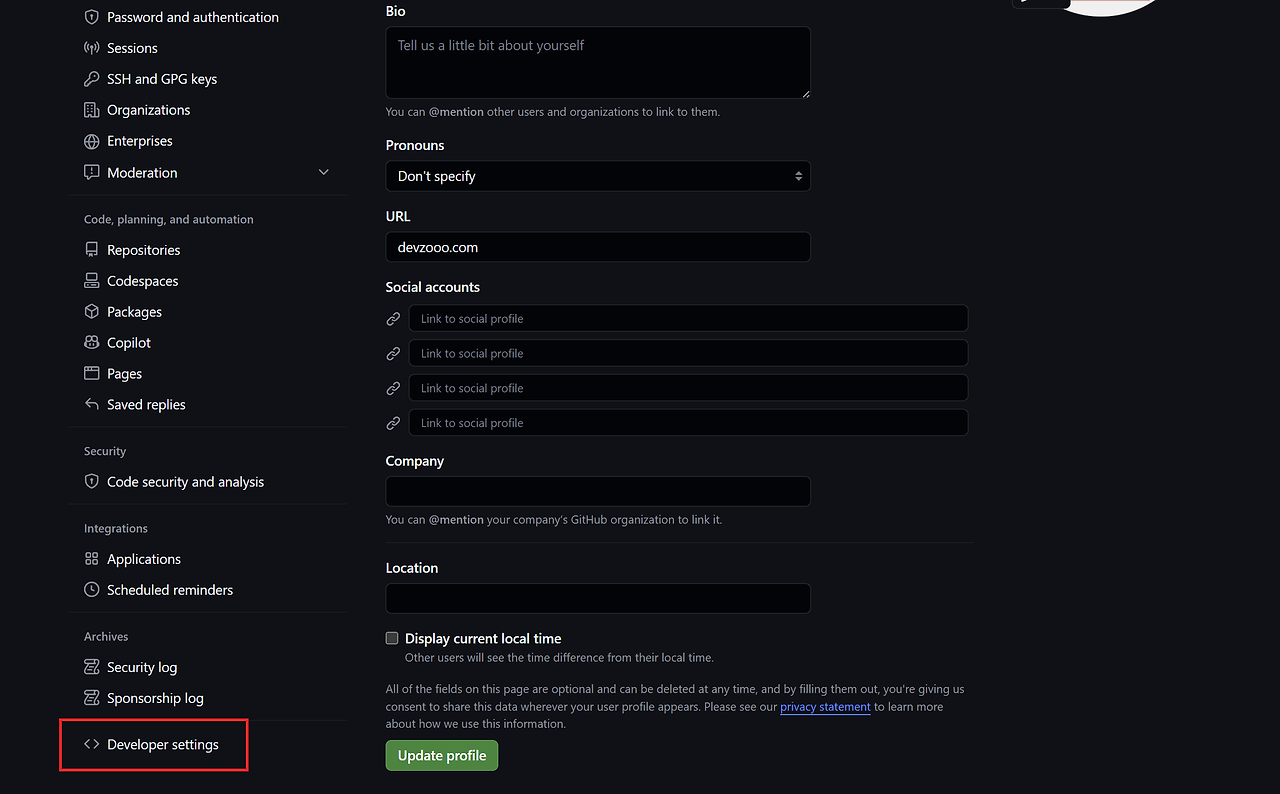The height and width of the screenshot is (794, 1280).
Task: Open the Pronouns dropdown
Action: [x=597, y=175]
